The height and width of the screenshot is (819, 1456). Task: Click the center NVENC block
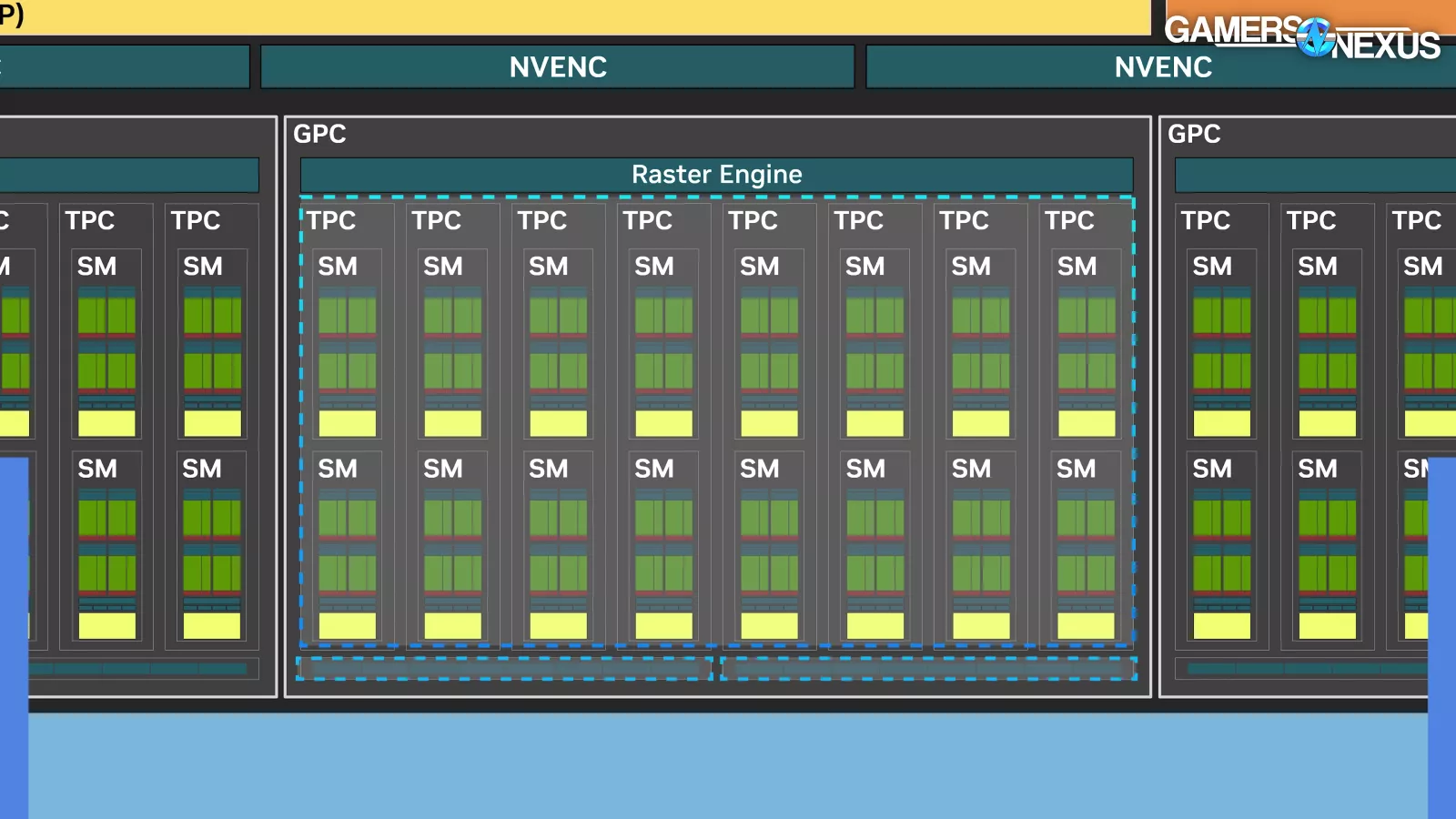[557, 67]
